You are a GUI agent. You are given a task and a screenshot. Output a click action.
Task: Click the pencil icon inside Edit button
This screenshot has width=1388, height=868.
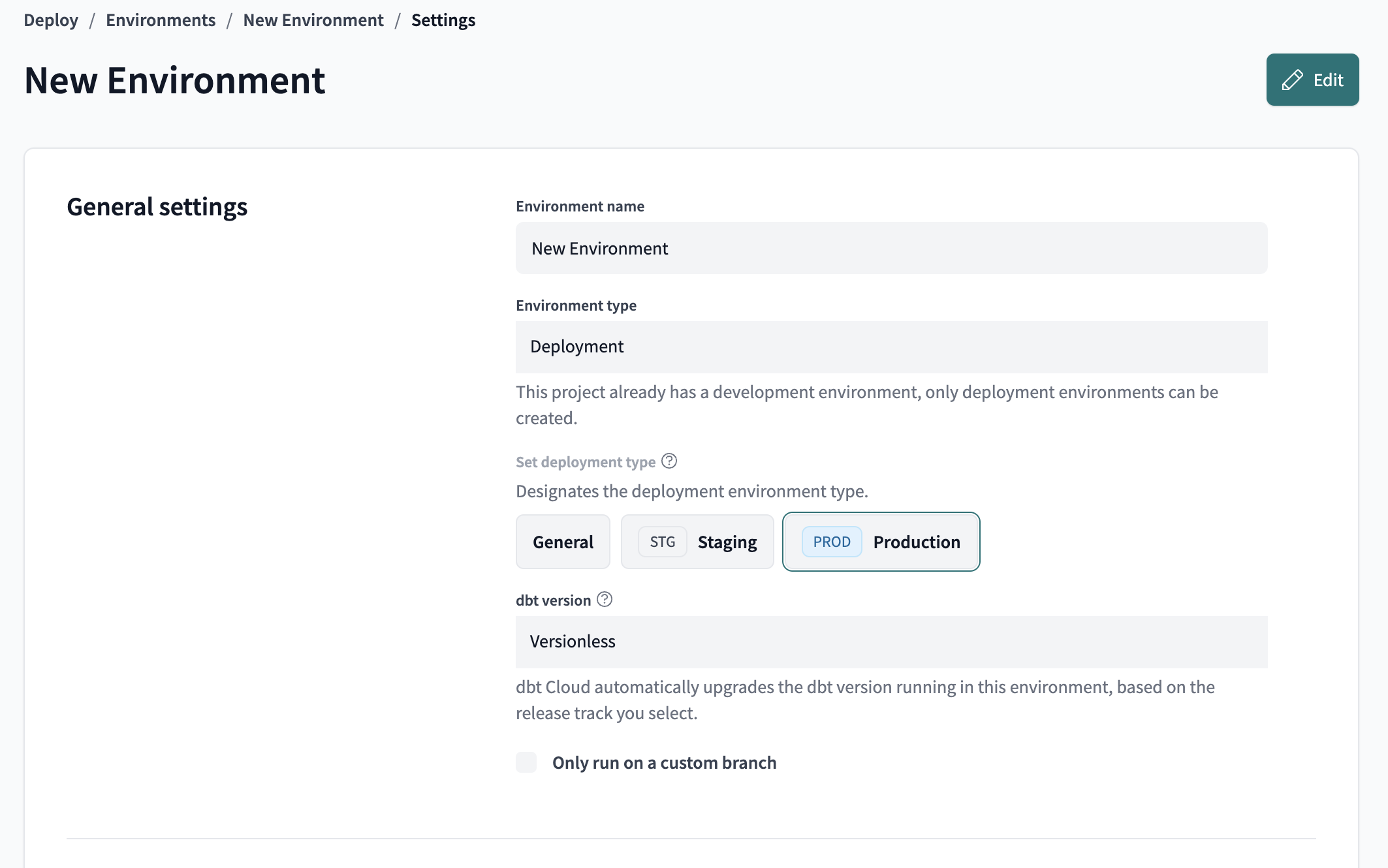1292,79
